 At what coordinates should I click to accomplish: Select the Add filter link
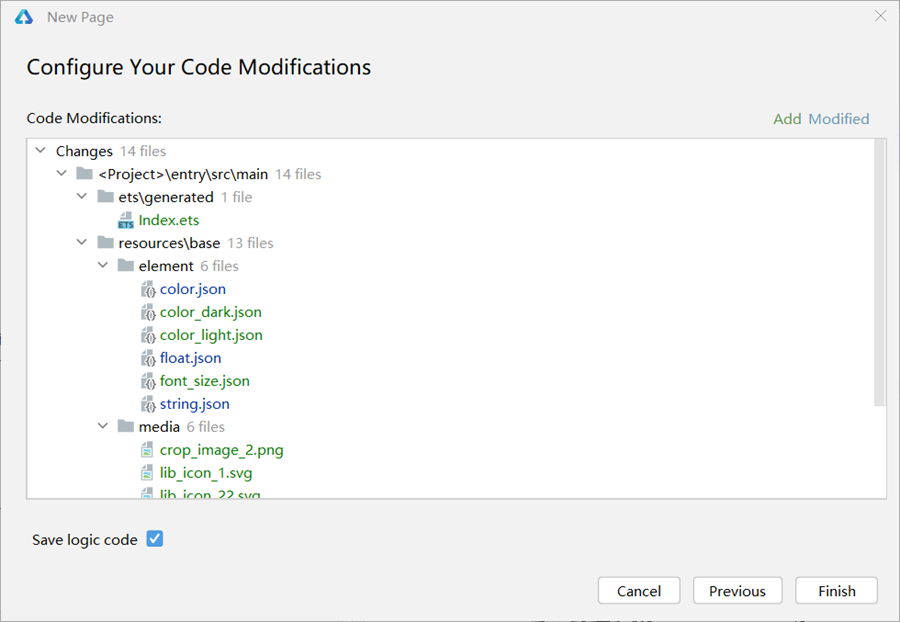click(x=787, y=119)
